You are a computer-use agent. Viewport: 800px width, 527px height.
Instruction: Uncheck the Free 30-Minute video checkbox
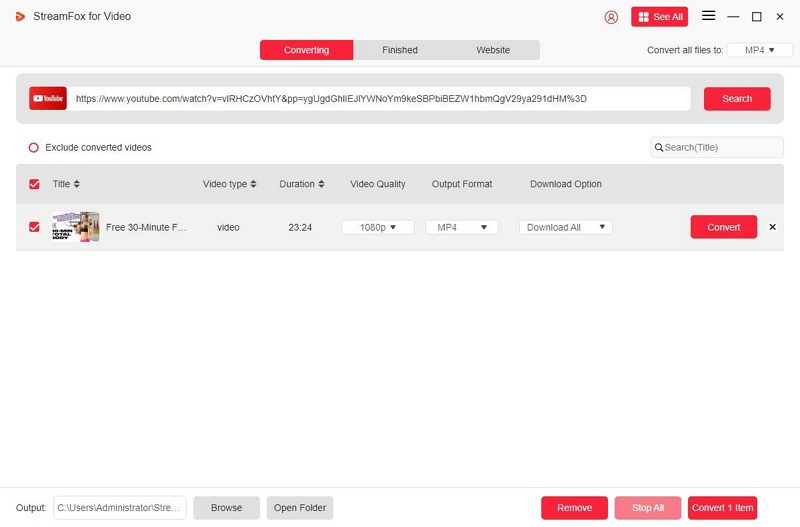pos(34,227)
